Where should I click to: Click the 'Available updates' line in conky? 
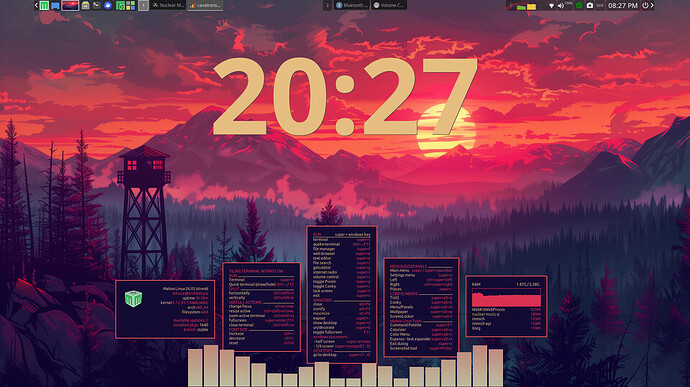click(191, 320)
